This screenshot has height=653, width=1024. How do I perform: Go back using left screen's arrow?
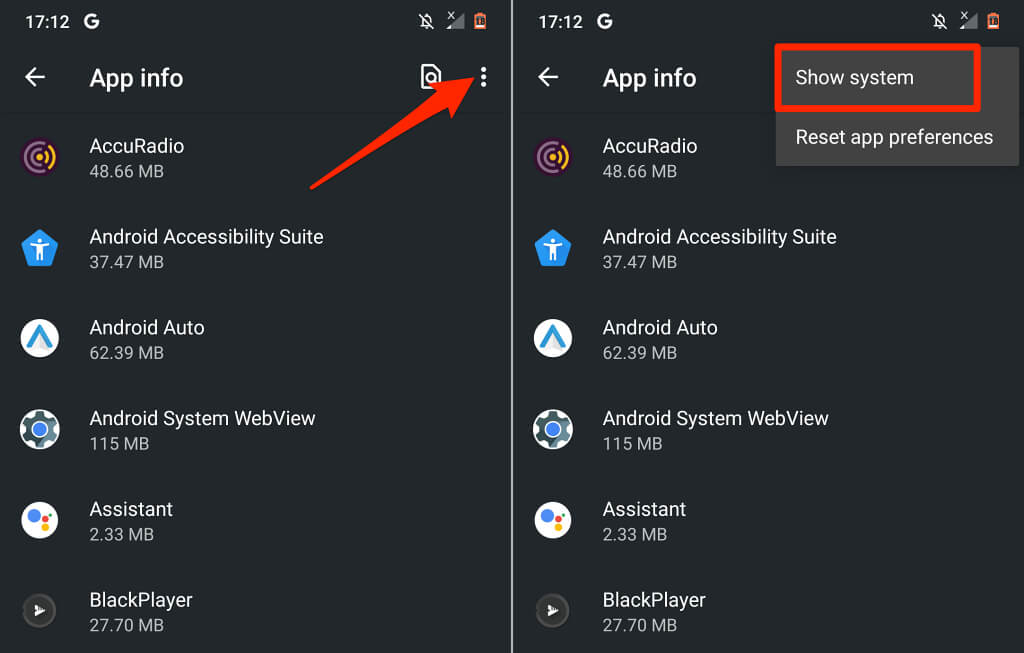[x=36, y=77]
